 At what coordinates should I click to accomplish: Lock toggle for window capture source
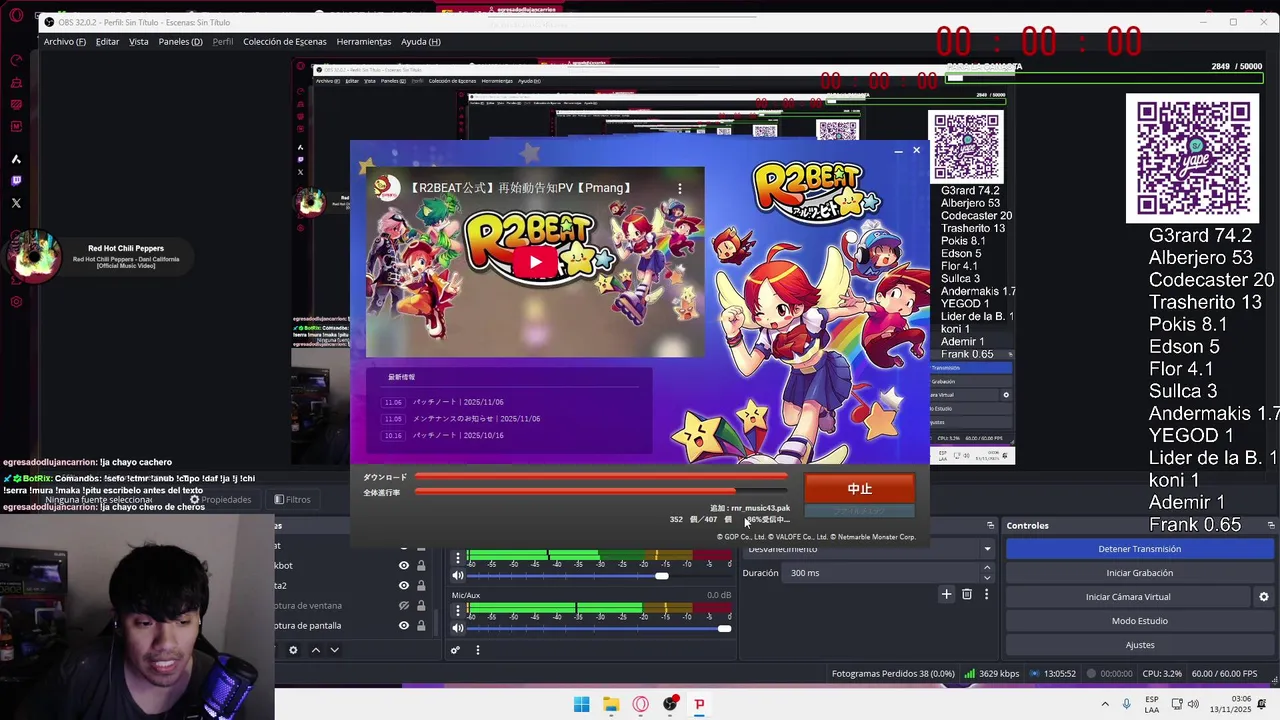pos(421,606)
